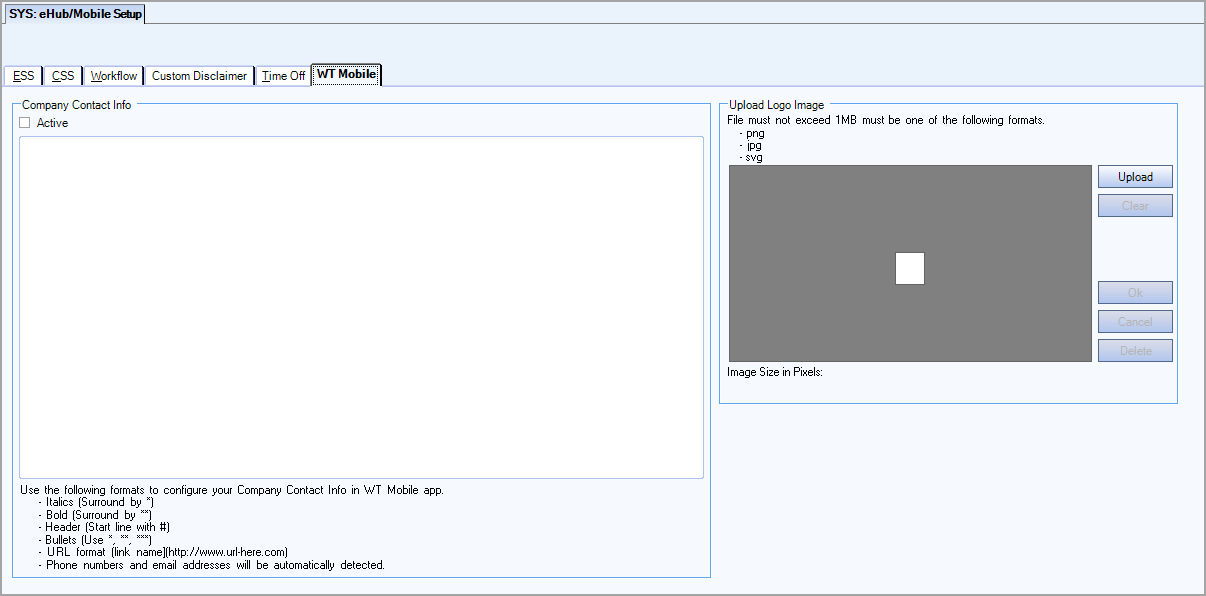
Task: Switch to the ESS tab
Action: (22, 75)
